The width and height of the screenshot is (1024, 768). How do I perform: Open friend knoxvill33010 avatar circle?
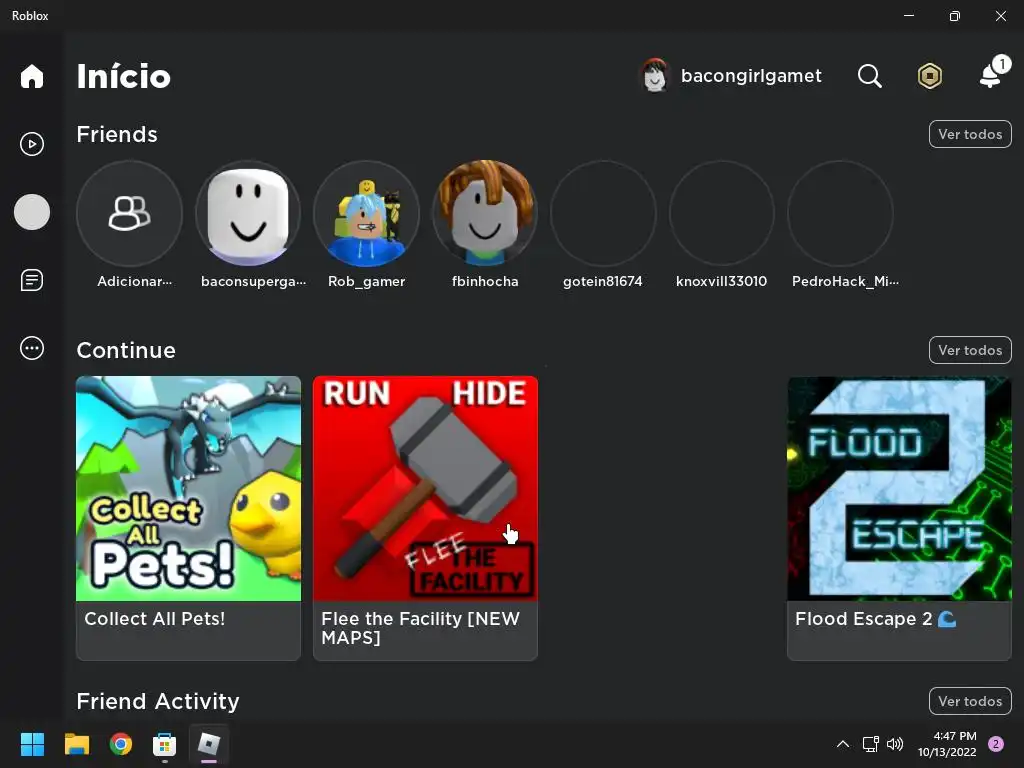click(x=722, y=214)
